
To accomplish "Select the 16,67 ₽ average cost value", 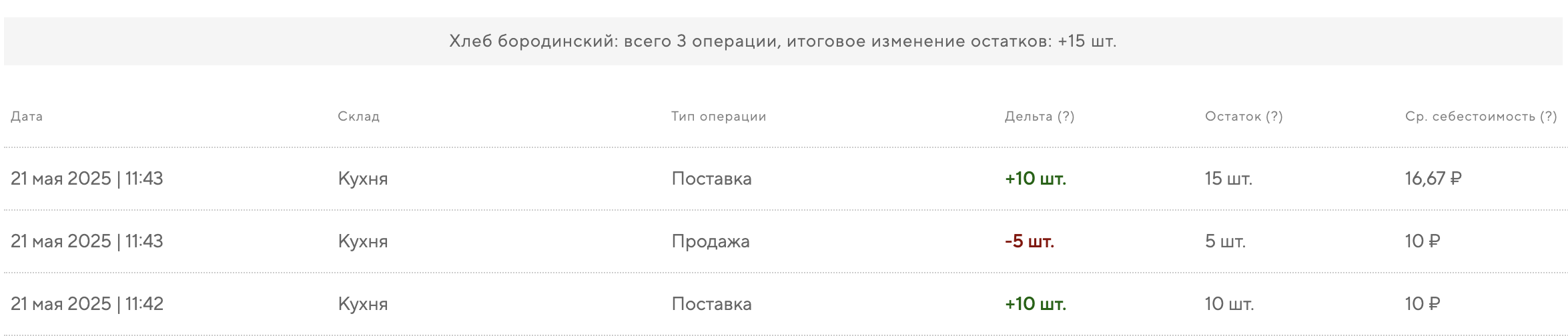I will point(1433,179).
